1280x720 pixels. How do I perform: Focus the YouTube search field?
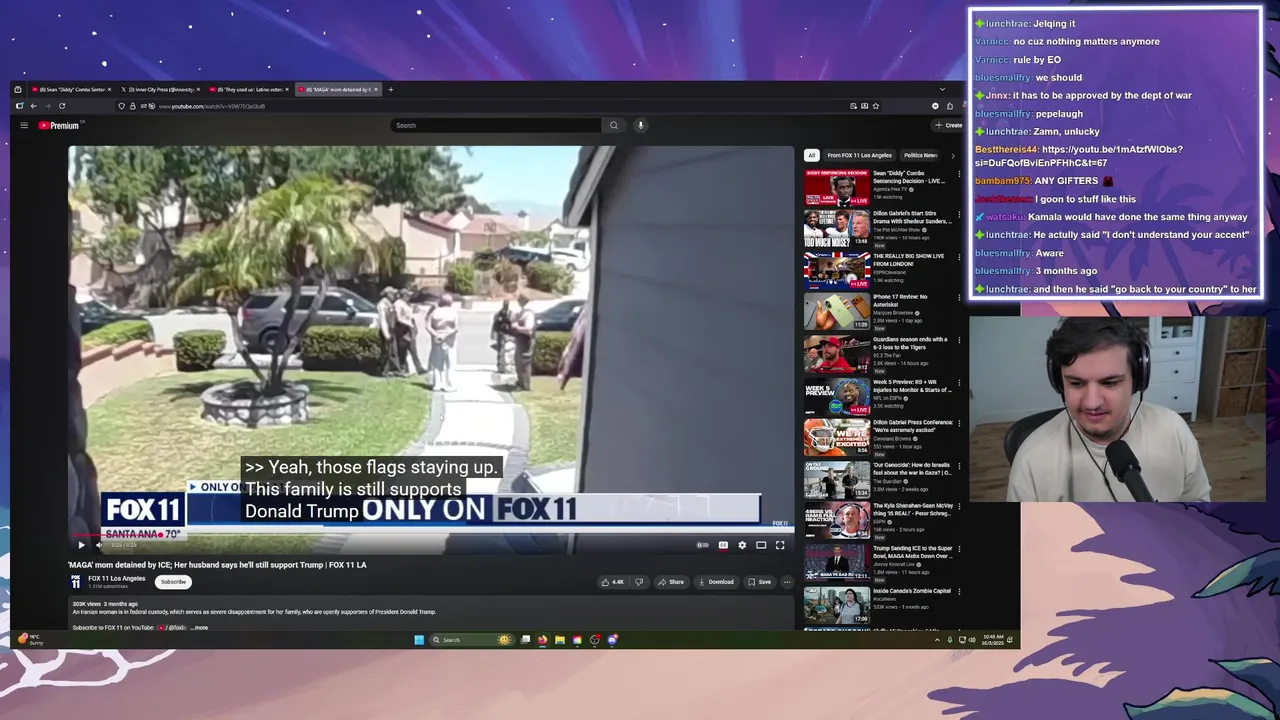coord(497,125)
